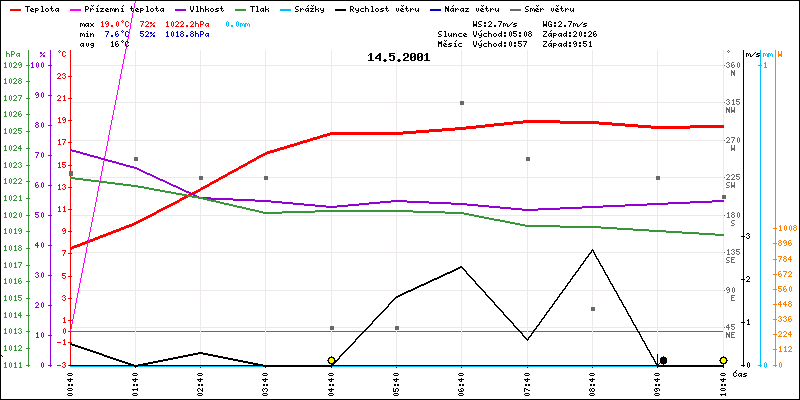This screenshot has height=400, width=800.
Task: Click the black dot marker near 09:40
Action: pyautogui.click(x=662, y=360)
